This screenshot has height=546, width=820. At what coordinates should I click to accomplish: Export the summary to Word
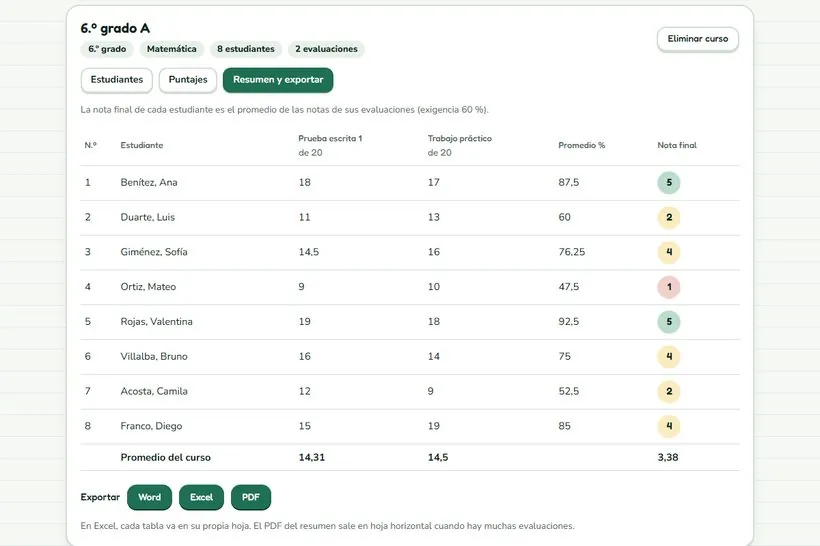(x=150, y=497)
